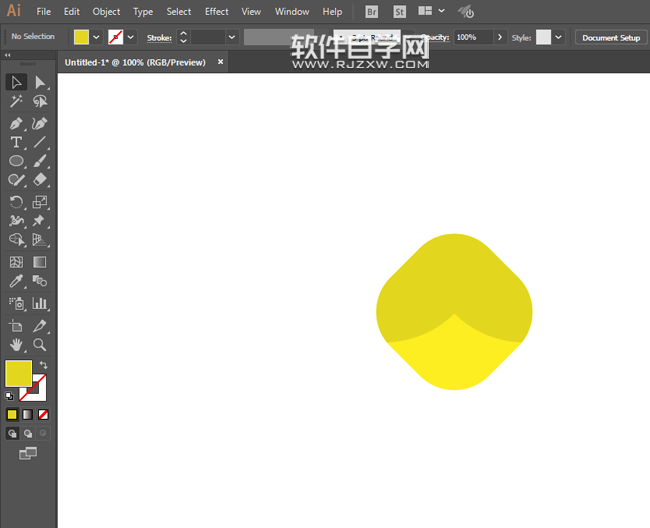
Task: Pick the Paintbrush tool
Action: (40, 161)
